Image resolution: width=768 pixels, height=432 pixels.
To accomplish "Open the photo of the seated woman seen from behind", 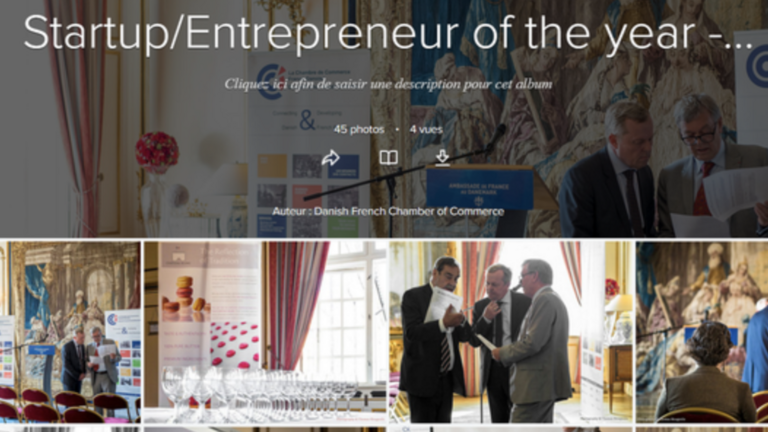I will click(x=702, y=332).
